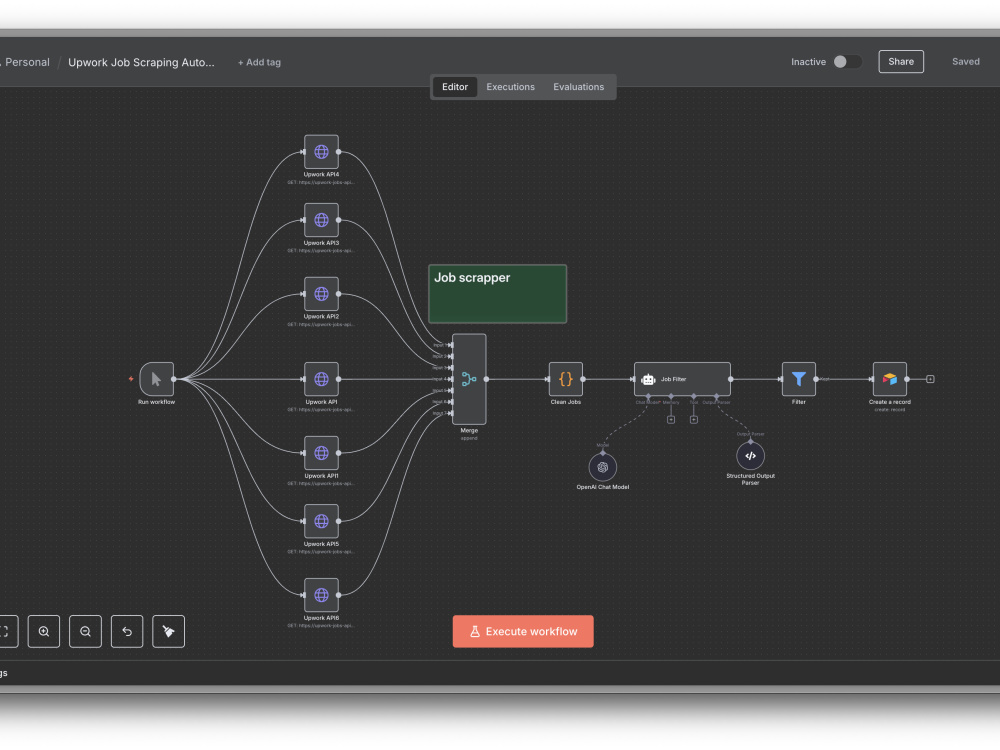The image size is (1000, 750).
Task: Select the Merge append node
Action: tap(469, 379)
